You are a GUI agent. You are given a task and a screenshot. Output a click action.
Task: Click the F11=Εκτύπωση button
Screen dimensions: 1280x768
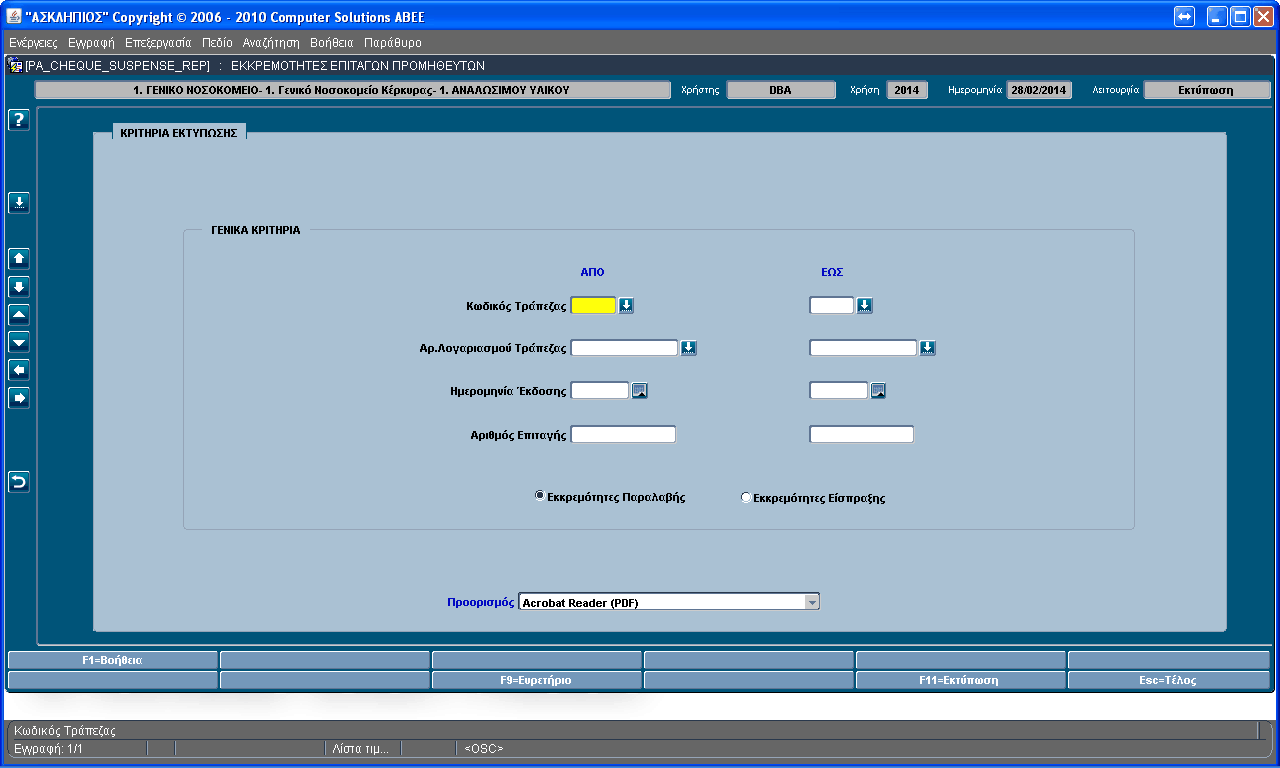[960, 680]
